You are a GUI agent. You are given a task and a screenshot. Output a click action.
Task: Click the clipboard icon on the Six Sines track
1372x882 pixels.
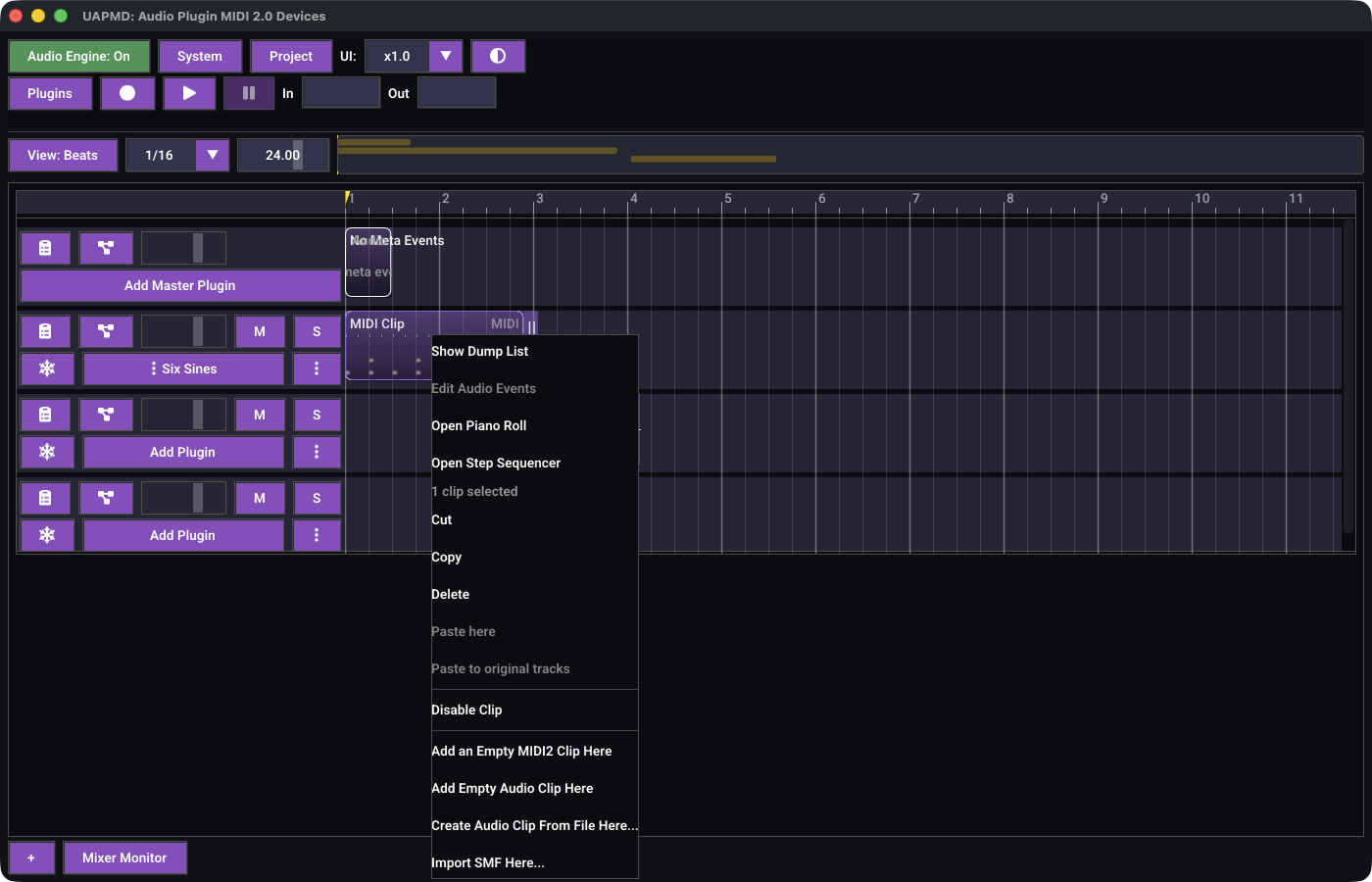point(45,331)
